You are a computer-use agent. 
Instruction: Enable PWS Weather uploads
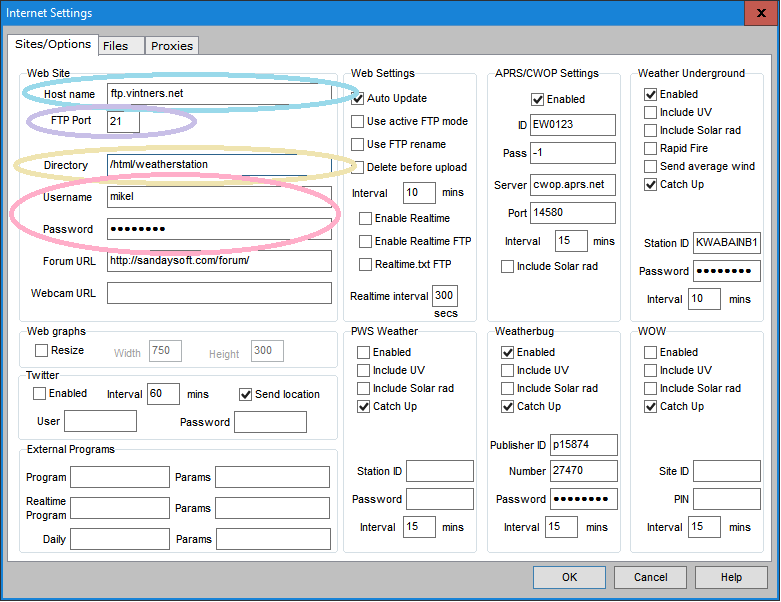click(364, 352)
